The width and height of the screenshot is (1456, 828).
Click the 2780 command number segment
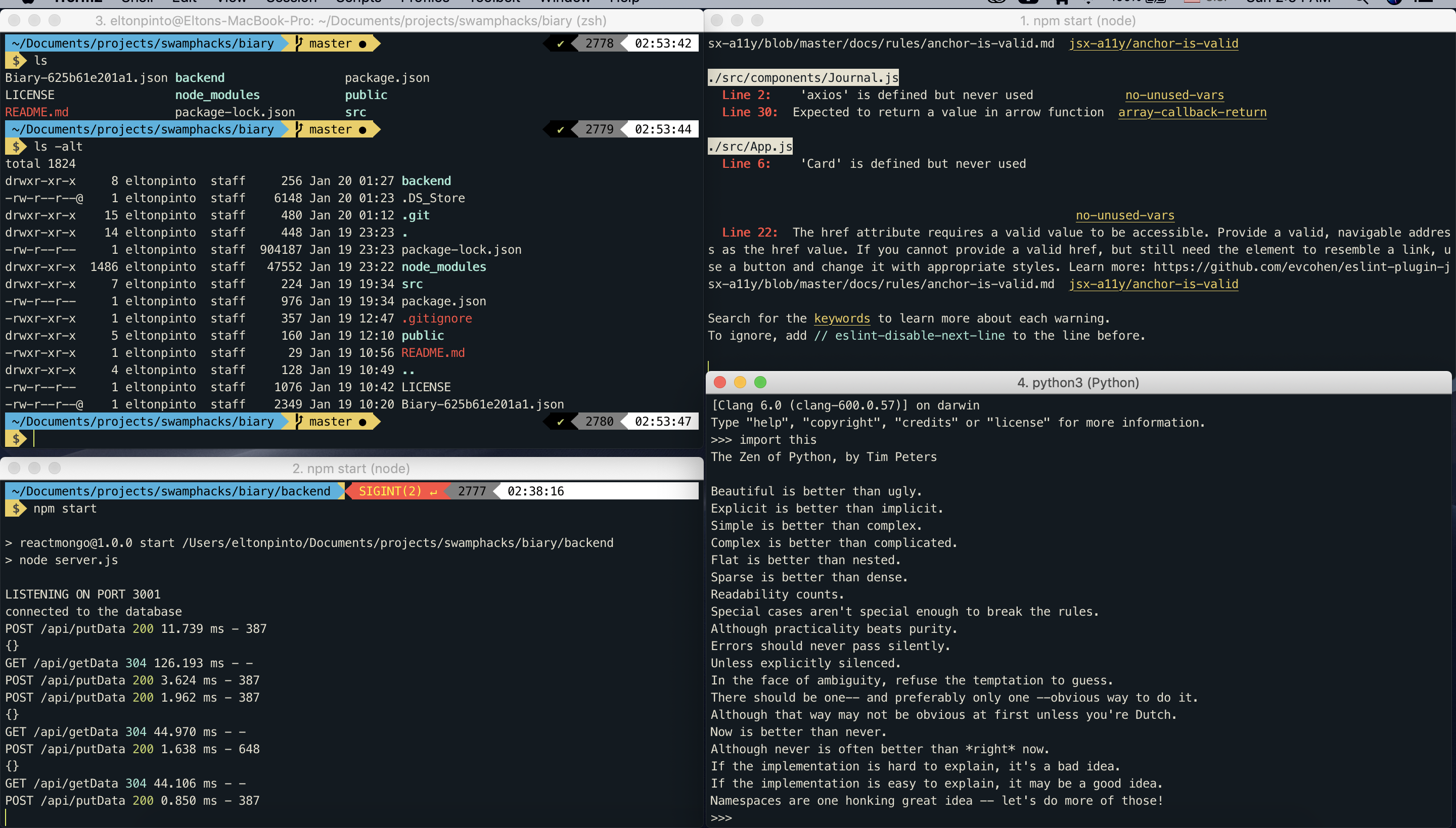click(599, 422)
